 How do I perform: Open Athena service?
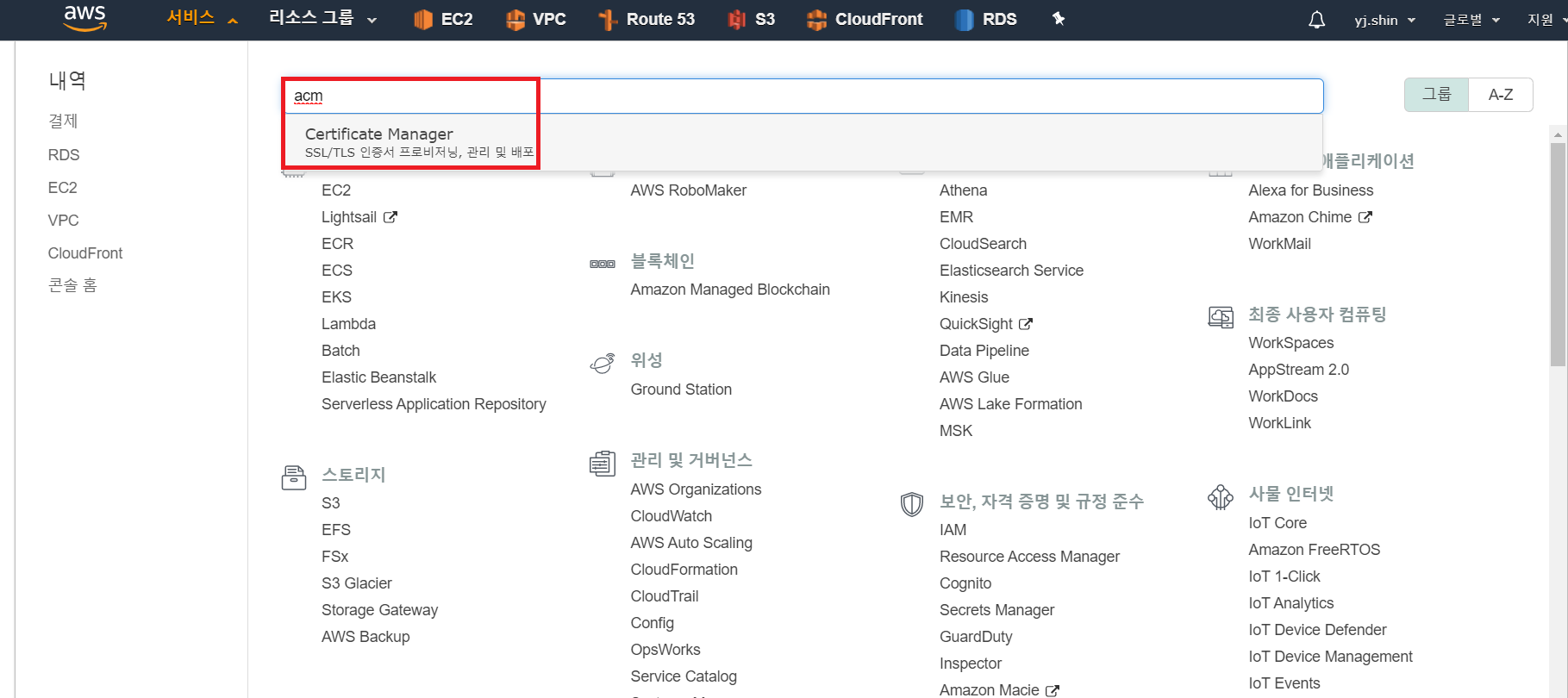click(x=964, y=190)
